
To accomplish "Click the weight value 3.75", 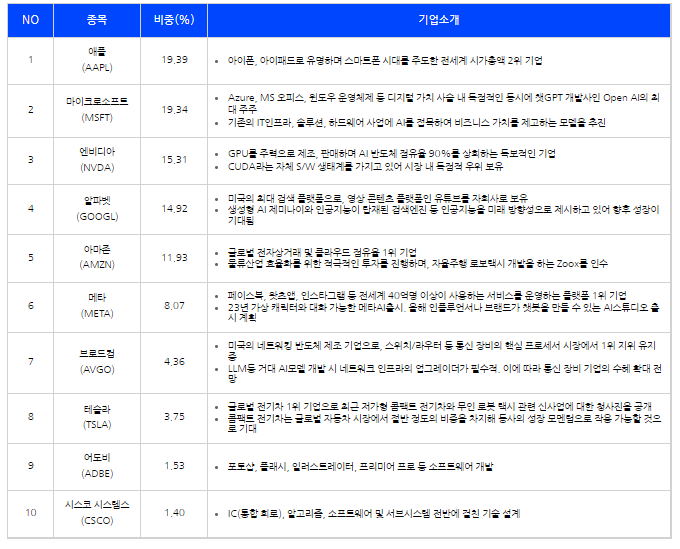I will tap(174, 417).
